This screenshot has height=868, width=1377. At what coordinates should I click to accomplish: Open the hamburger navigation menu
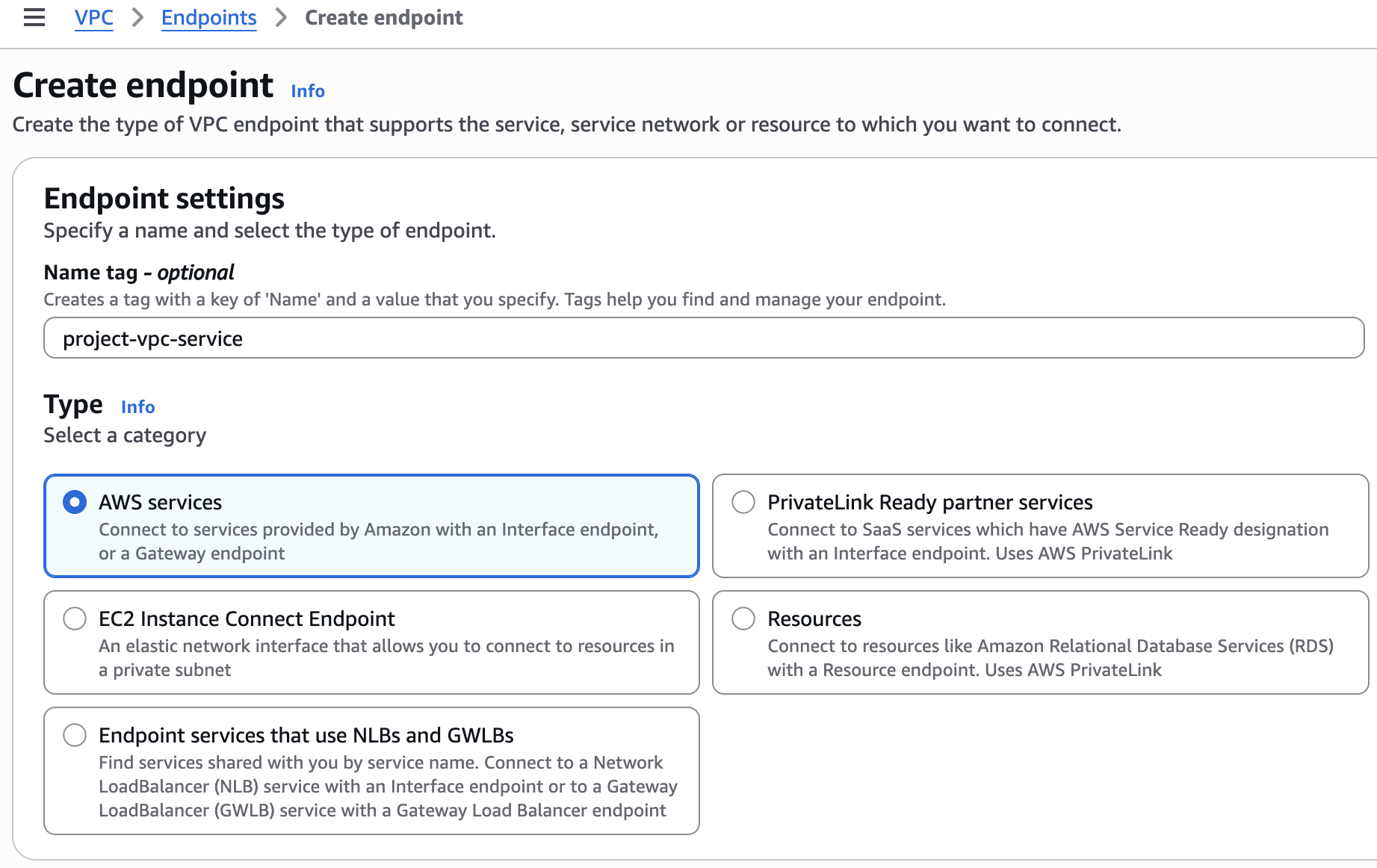point(34,18)
